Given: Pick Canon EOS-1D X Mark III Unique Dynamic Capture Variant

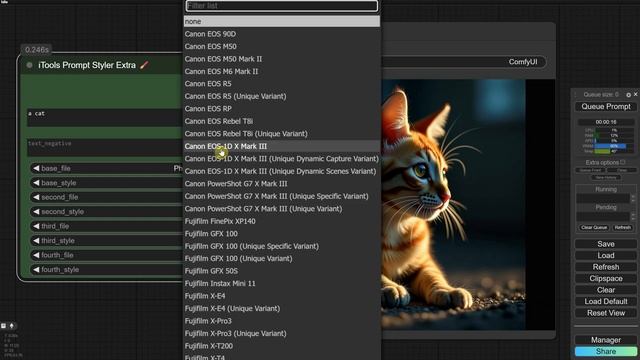Looking at the screenshot, I should point(282,159).
